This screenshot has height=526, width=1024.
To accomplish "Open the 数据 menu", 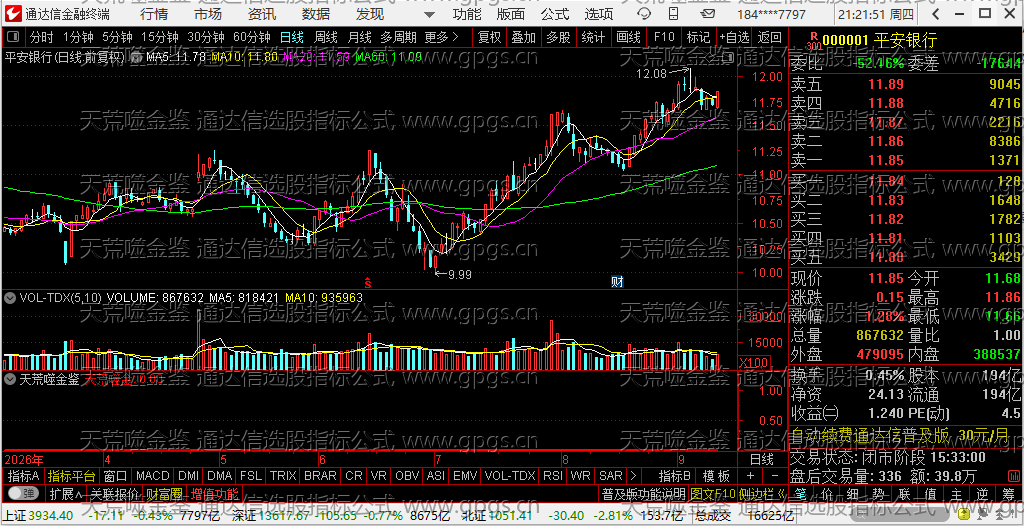I will tap(316, 14).
